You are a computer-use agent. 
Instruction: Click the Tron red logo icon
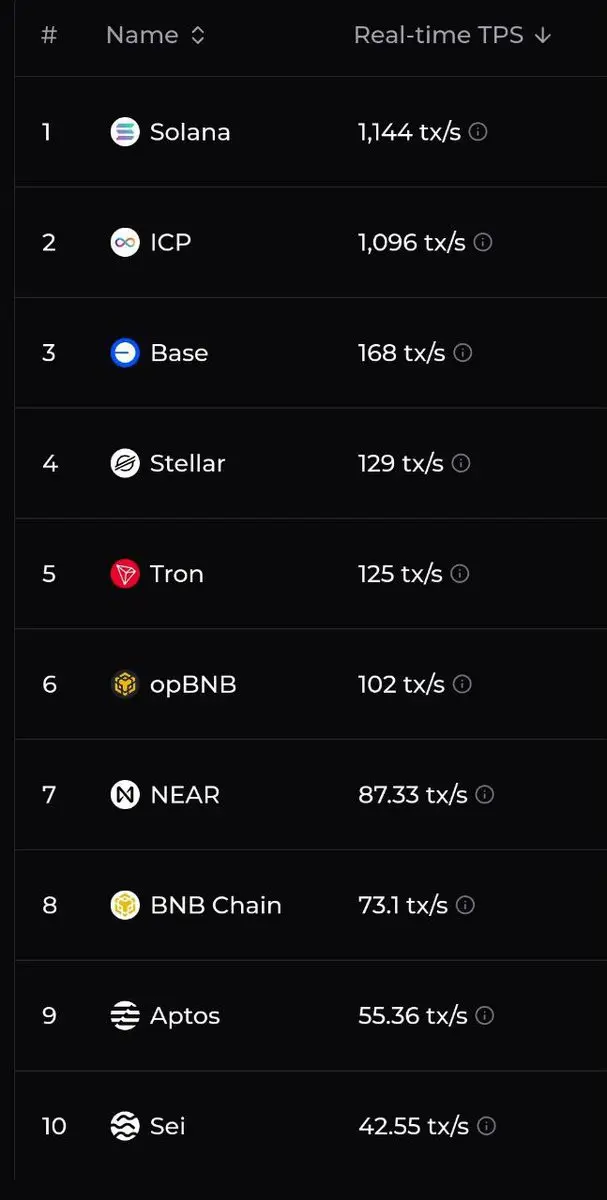coord(125,574)
